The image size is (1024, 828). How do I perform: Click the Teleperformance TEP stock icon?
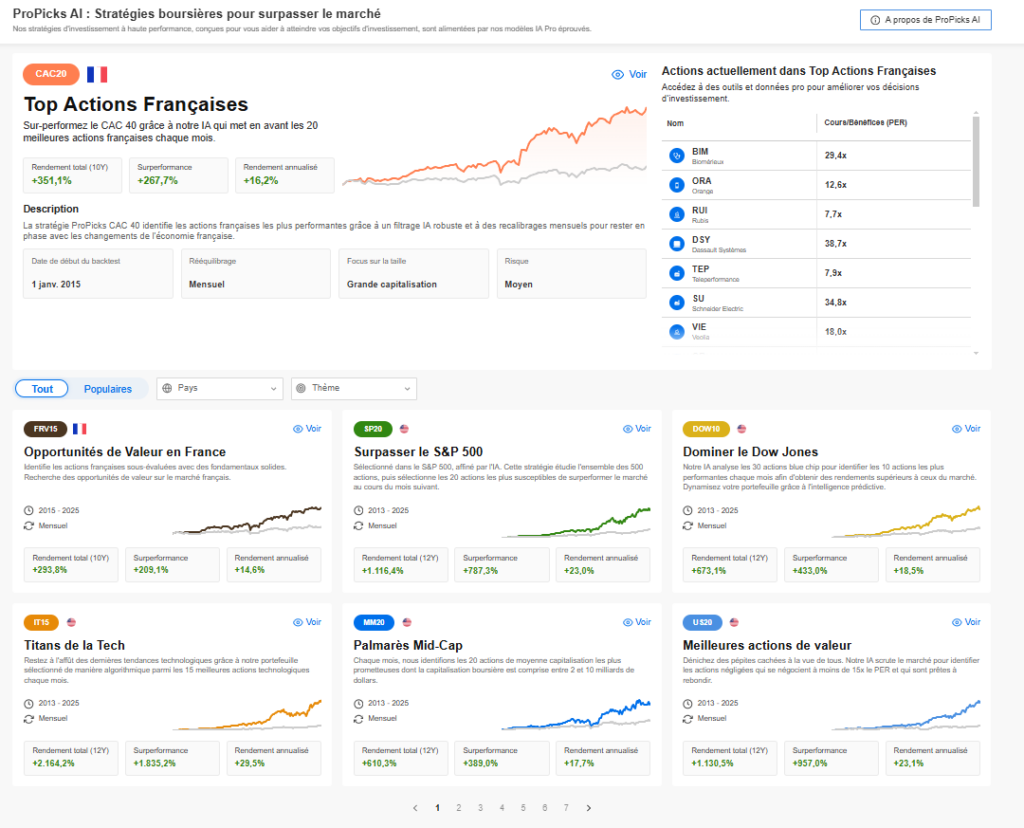coord(676,273)
